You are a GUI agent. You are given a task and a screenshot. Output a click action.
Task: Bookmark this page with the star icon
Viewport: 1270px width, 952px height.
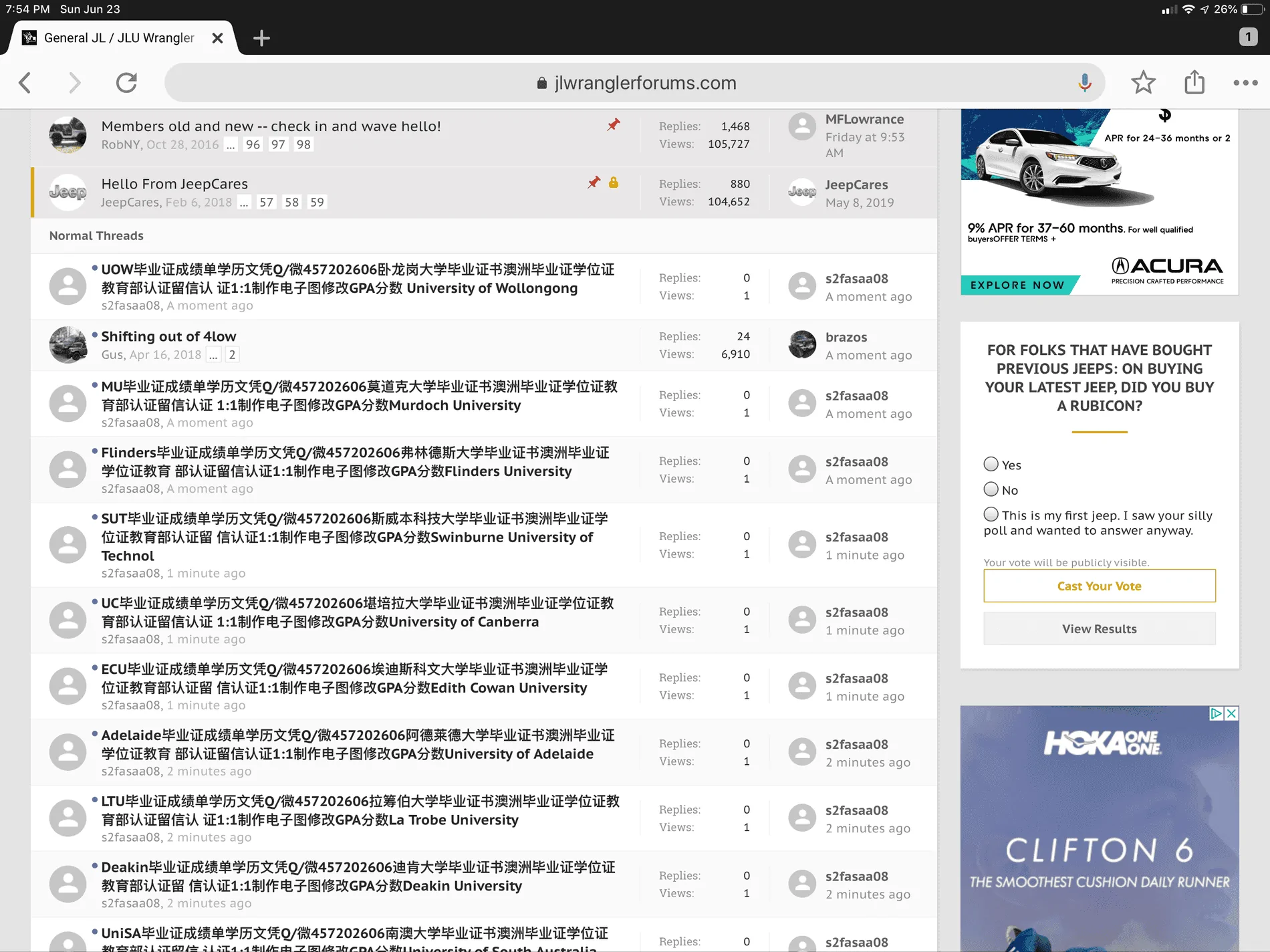pyautogui.click(x=1143, y=83)
